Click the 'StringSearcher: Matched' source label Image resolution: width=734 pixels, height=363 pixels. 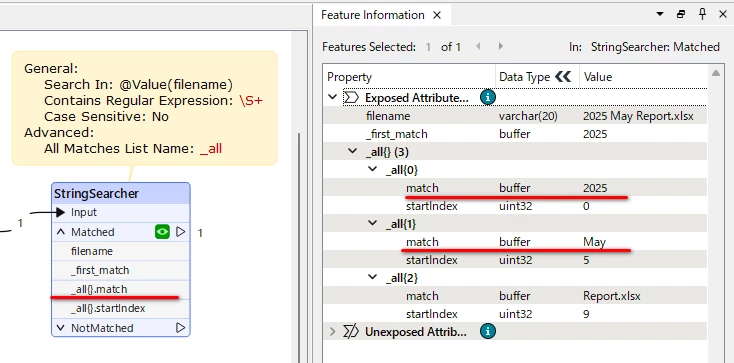(x=655, y=47)
